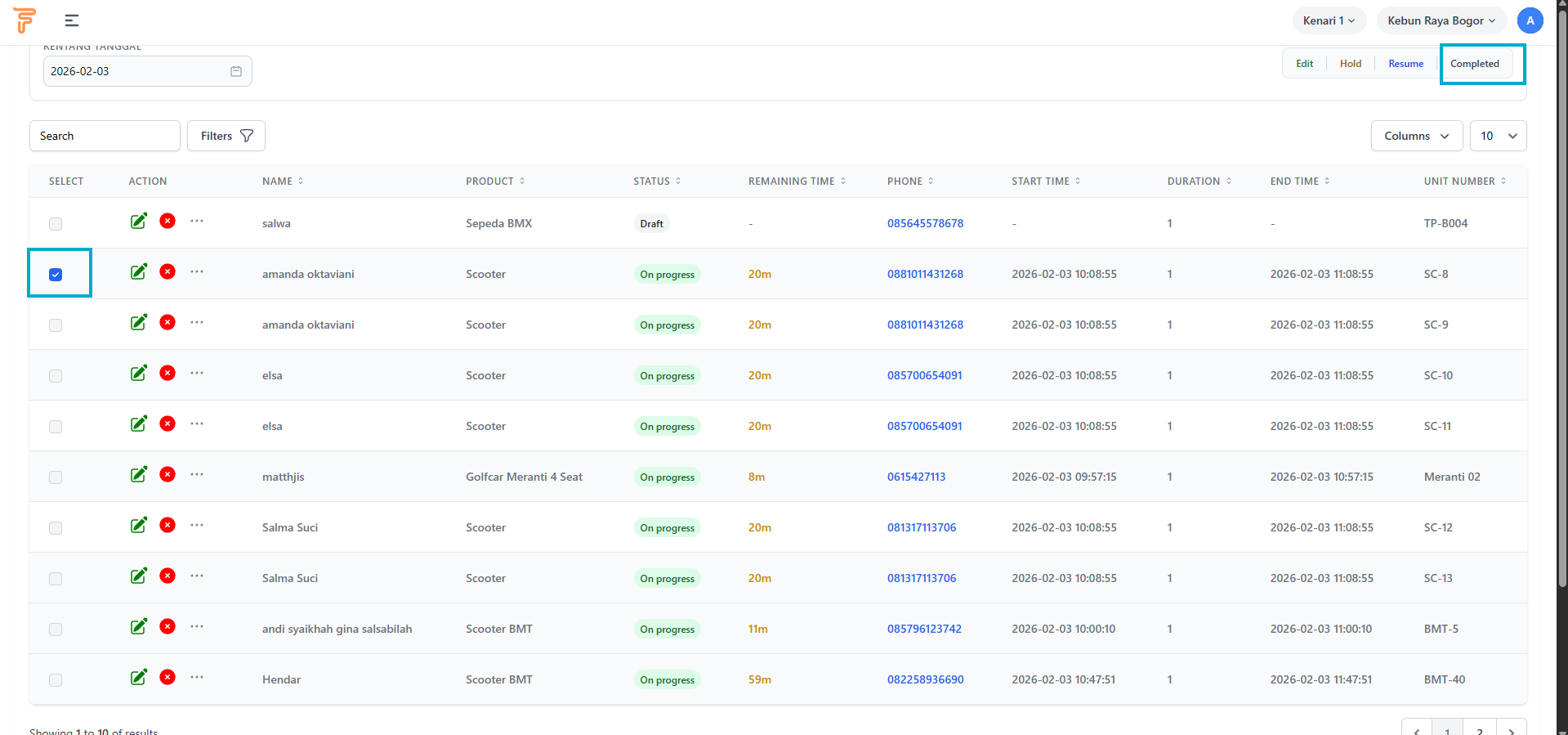Click calendar icon in date field

click(236, 71)
